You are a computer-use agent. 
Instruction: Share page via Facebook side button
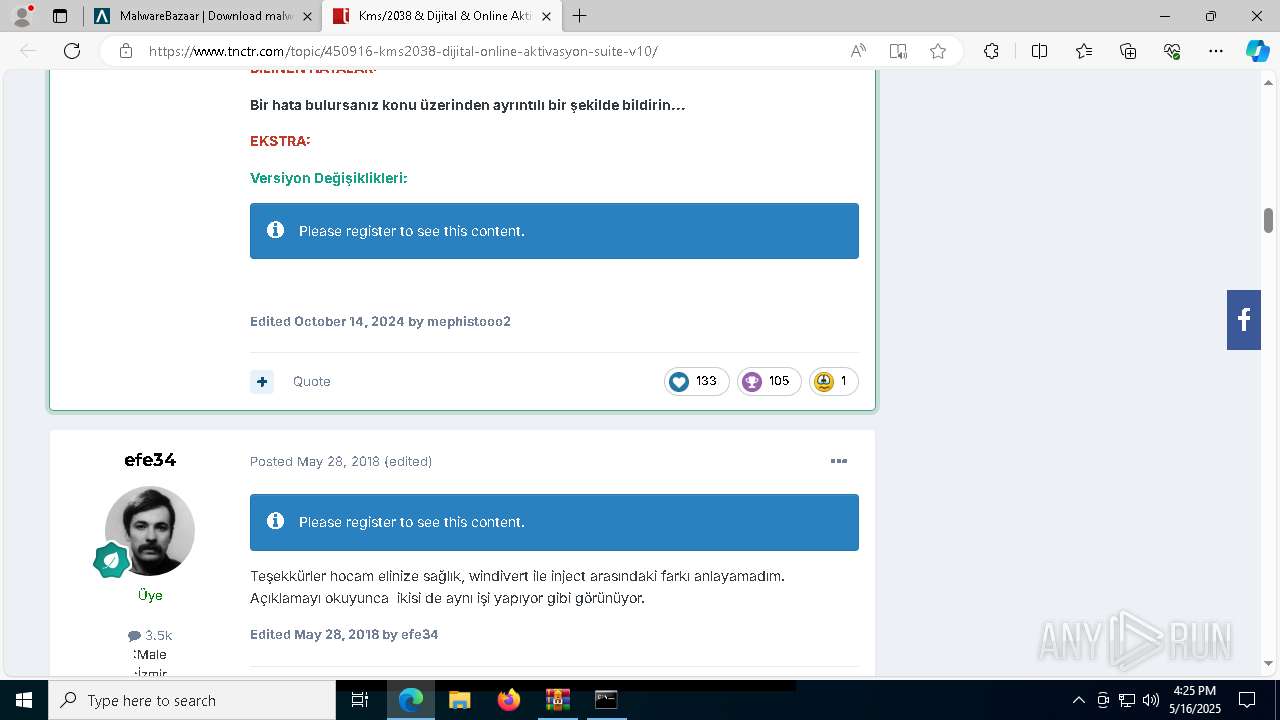point(1244,320)
